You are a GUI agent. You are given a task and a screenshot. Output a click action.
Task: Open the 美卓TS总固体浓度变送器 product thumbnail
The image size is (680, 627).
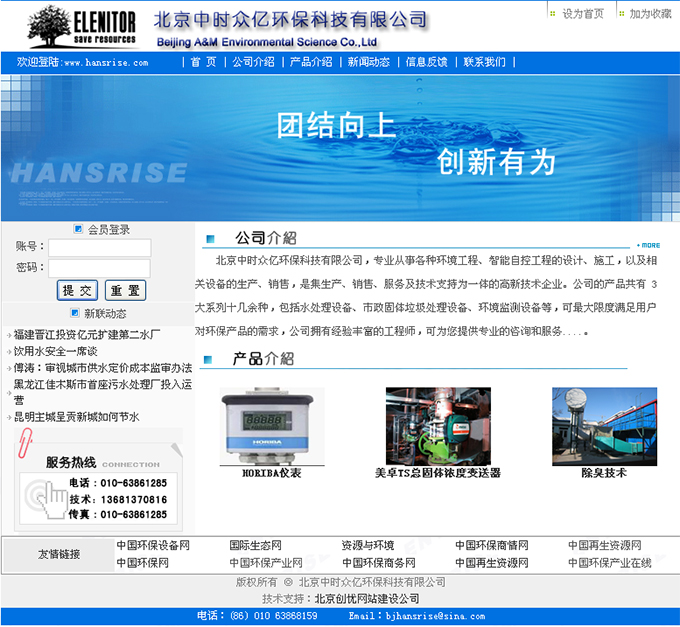438,426
